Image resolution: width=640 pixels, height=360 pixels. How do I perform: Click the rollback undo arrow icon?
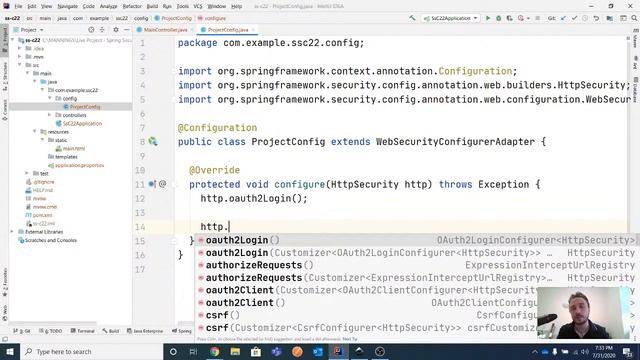596,18
